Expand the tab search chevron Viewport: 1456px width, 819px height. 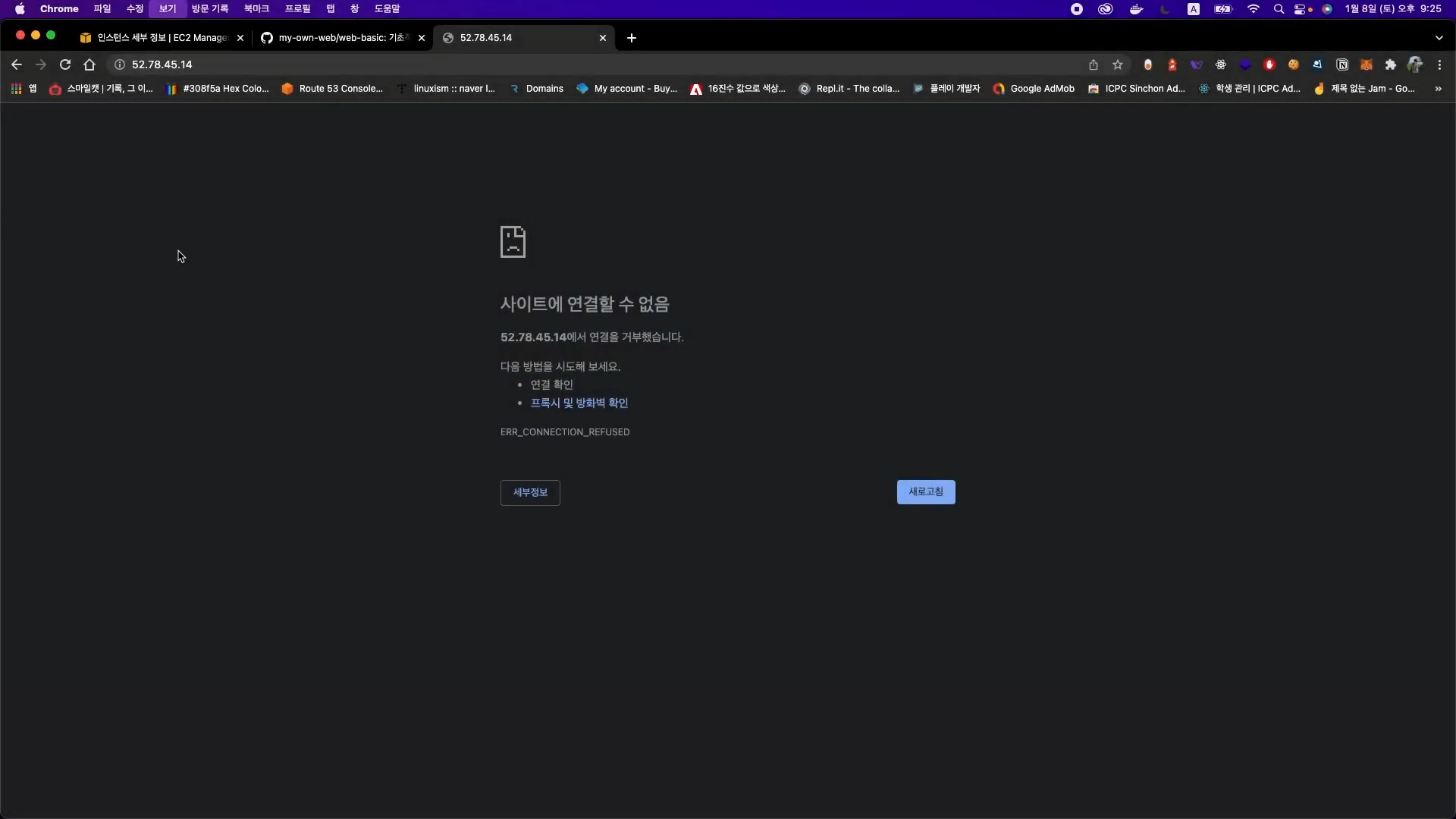[1439, 38]
